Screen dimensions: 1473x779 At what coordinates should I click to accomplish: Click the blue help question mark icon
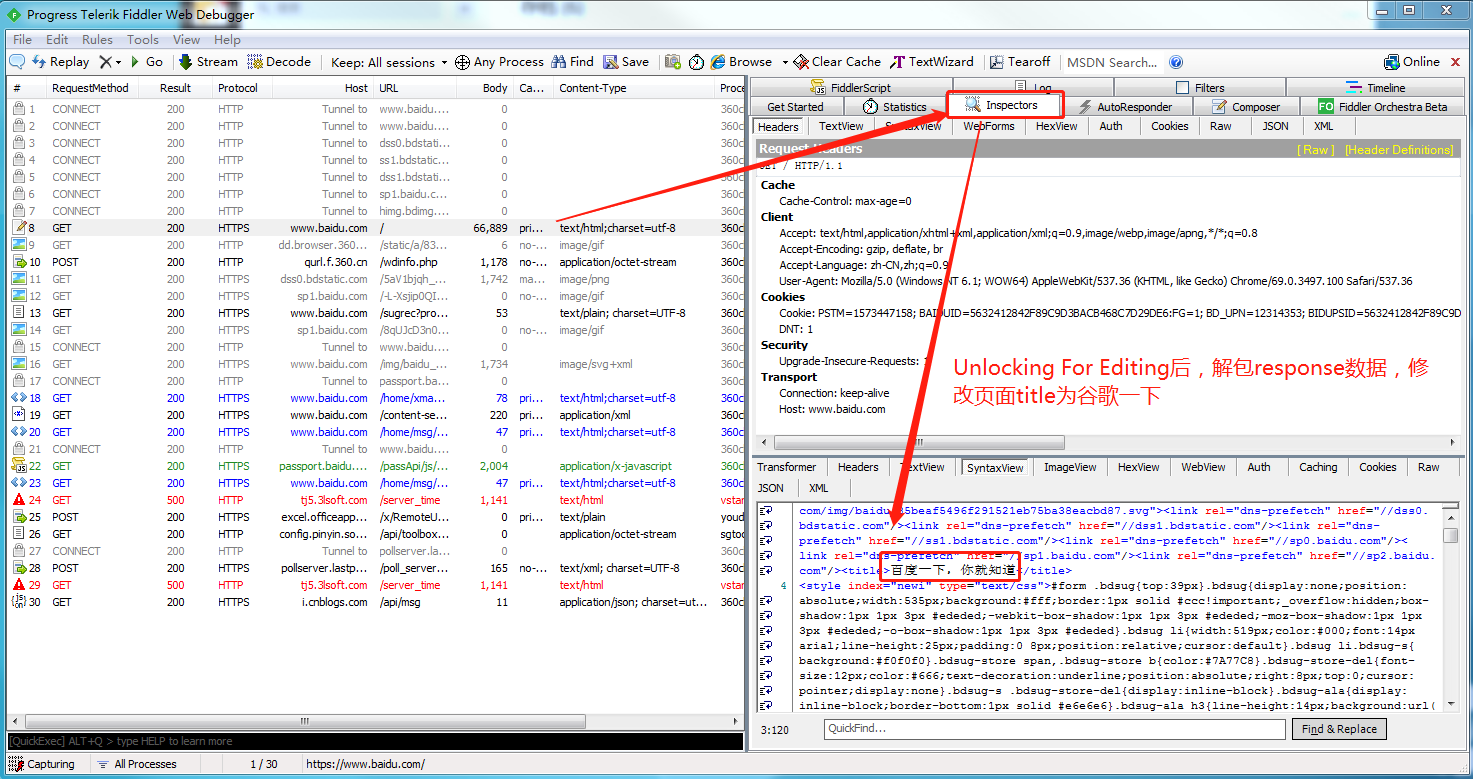click(1176, 62)
